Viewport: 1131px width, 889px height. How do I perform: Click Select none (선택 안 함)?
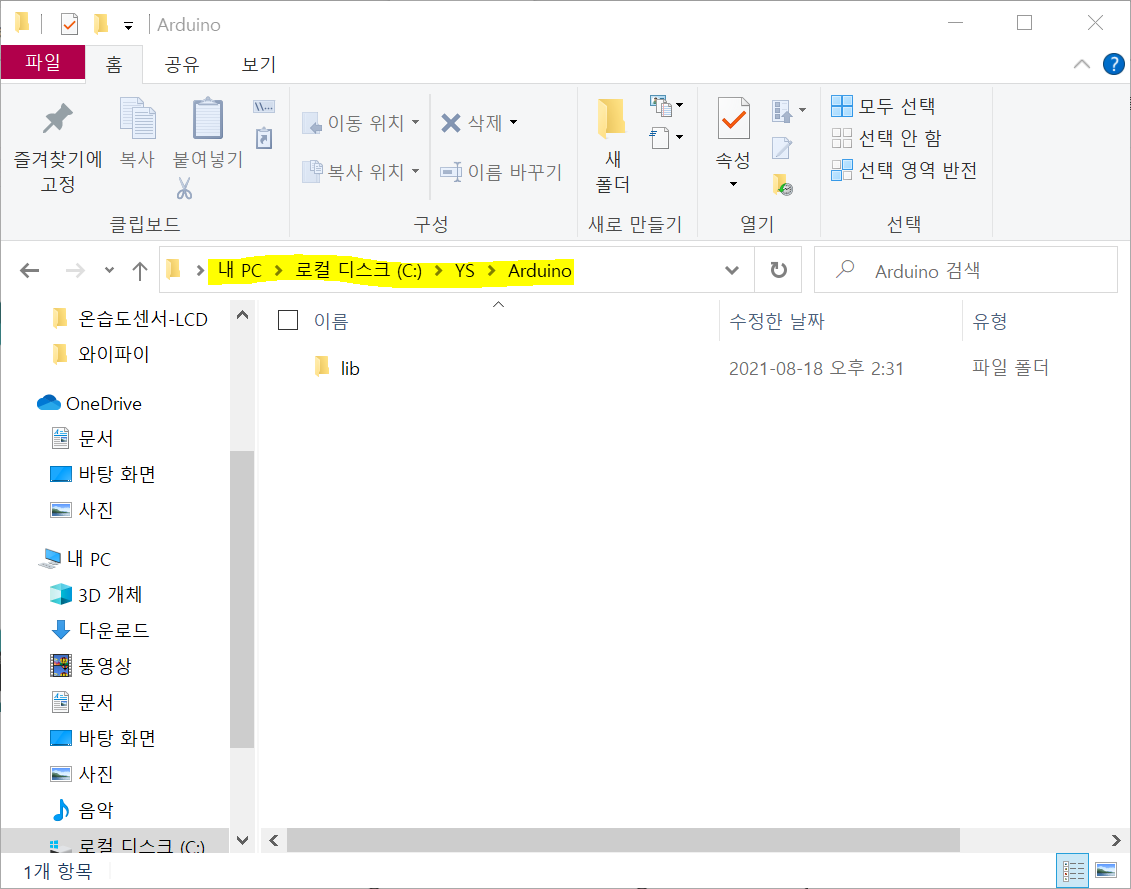pyautogui.click(x=886, y=138)
